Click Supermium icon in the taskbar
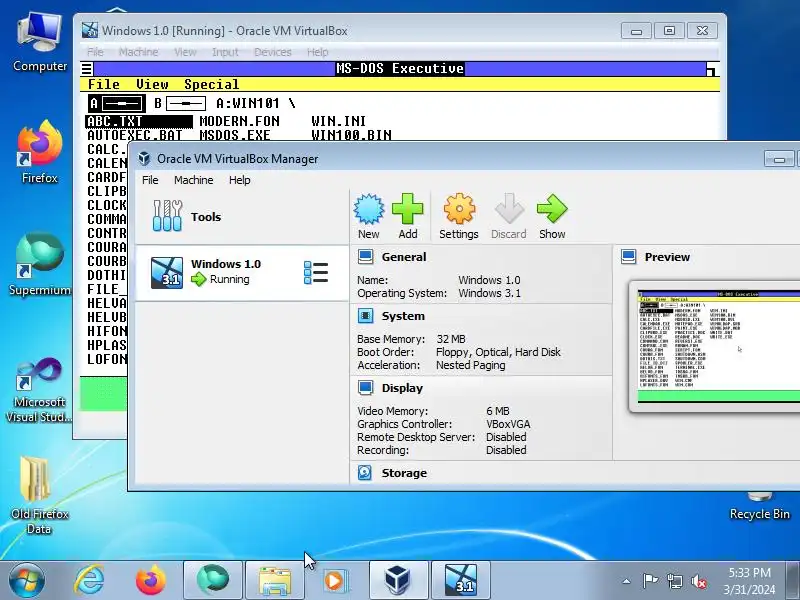Screen dimensions: 800x600 pyautogui.click(x=213, y=581)
